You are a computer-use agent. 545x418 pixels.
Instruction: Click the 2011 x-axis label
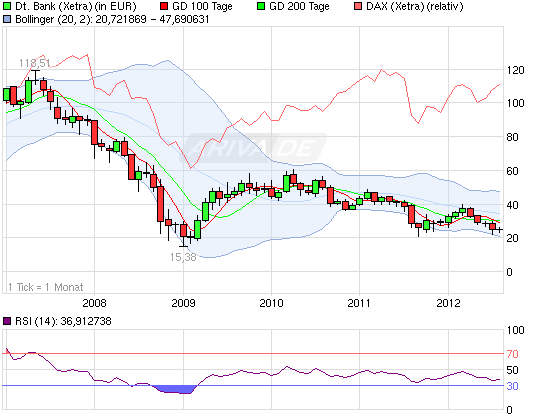(x=359, y=303)
